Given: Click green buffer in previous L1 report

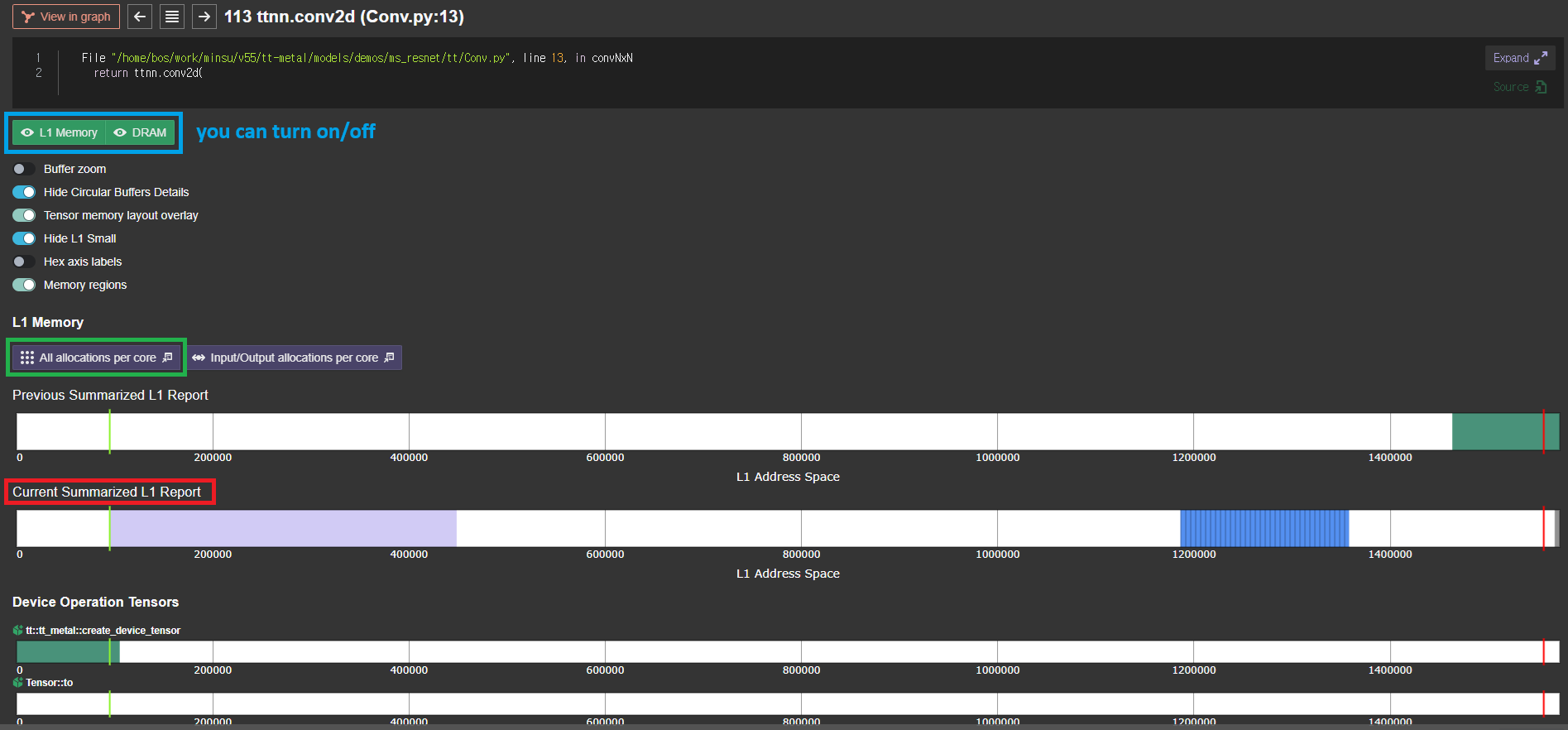Looking at the screenshot, I should click(1496, 431).
